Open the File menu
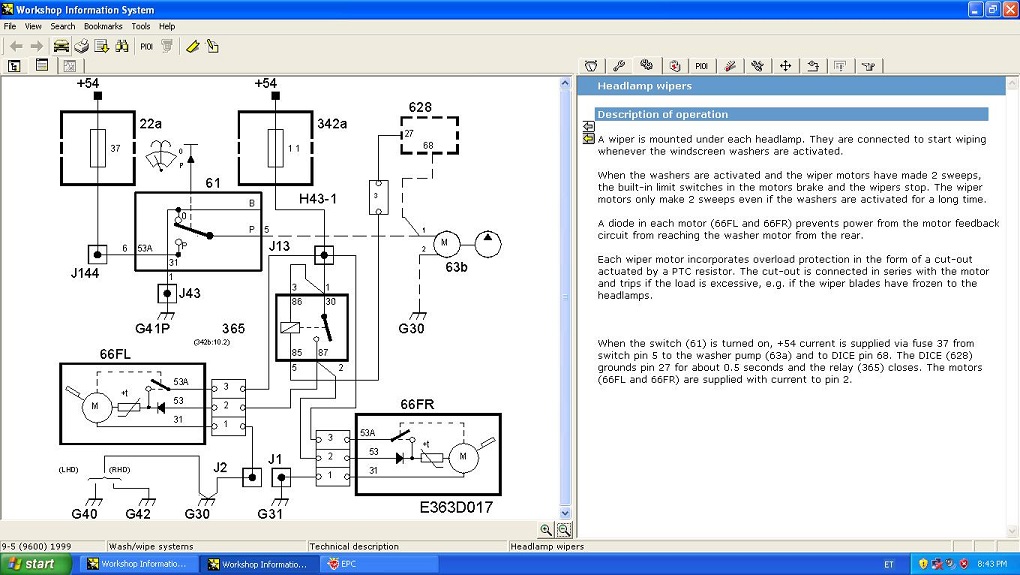The image size is (1020, 575). click(10, 26)
